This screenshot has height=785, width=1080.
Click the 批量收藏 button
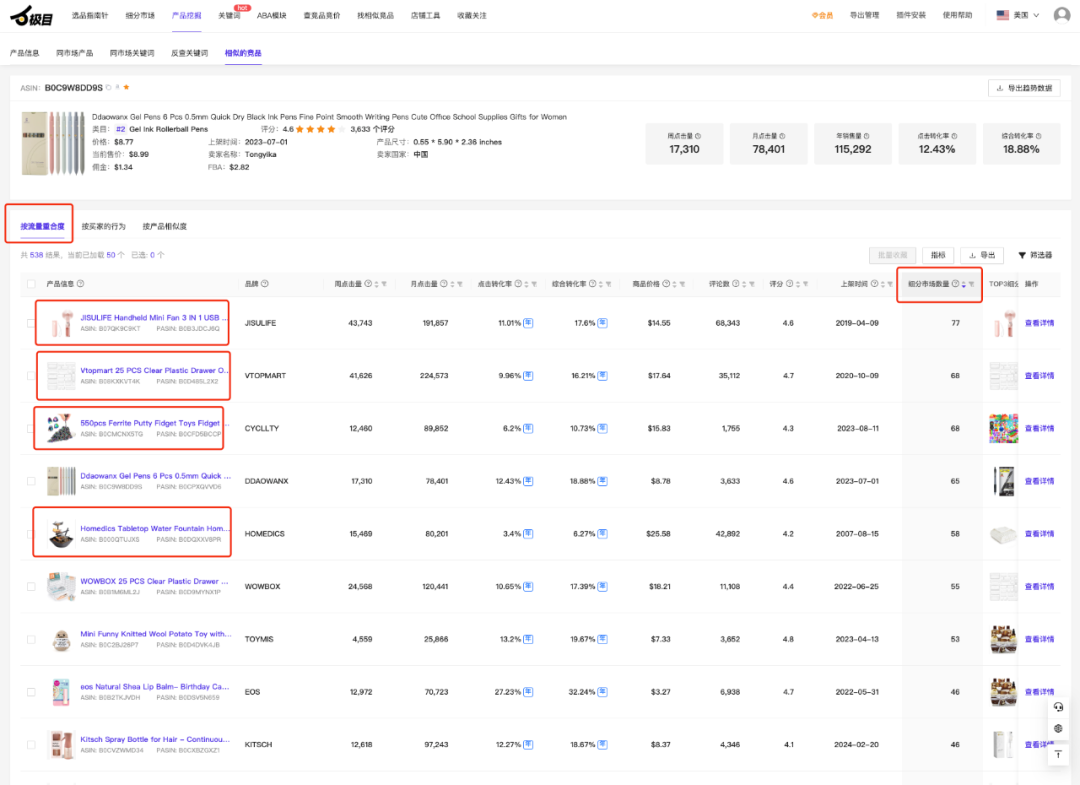[x=893, y=255]
